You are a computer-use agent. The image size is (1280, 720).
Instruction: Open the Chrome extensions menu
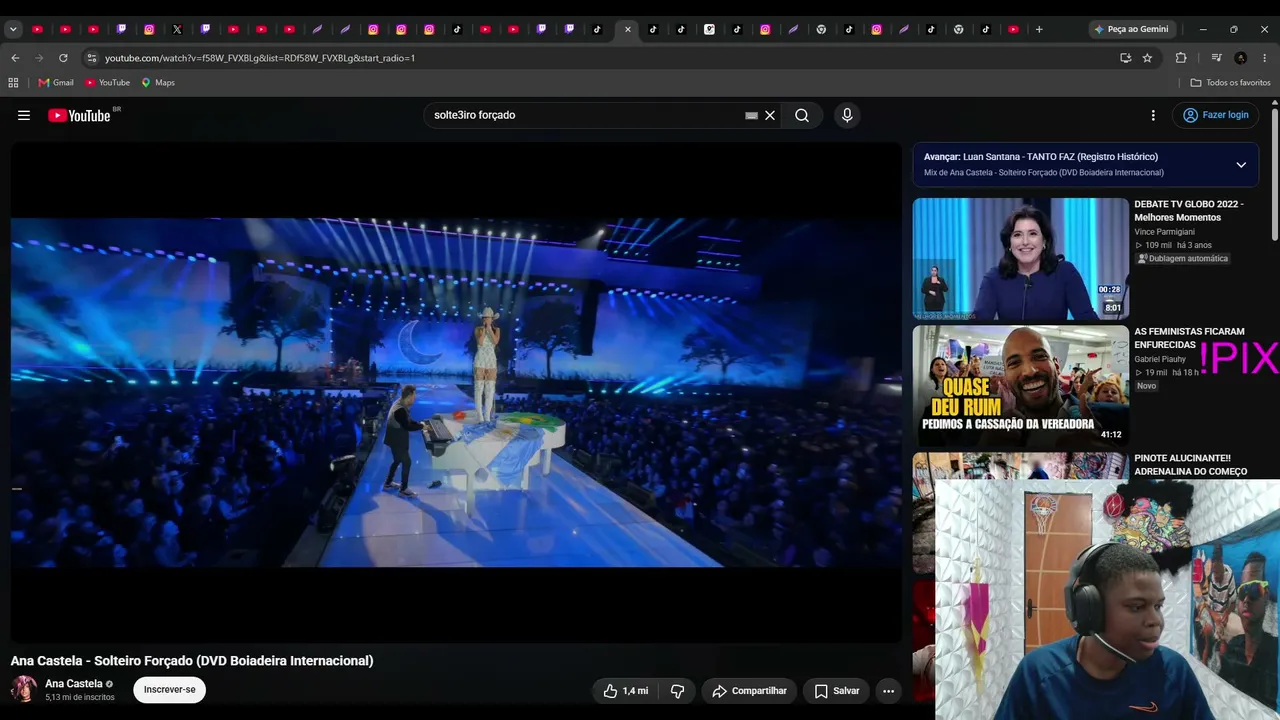[1181, 58]
